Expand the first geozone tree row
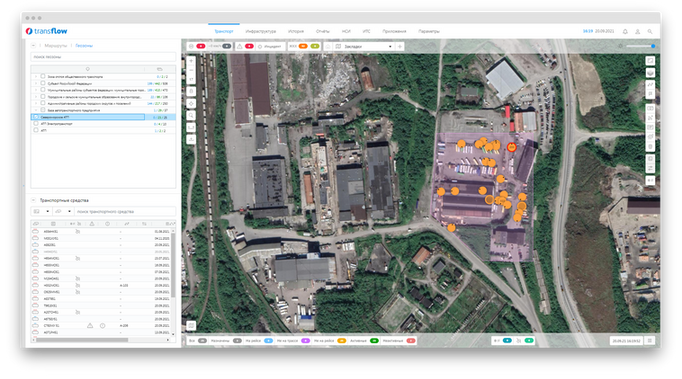 point(36,77)
